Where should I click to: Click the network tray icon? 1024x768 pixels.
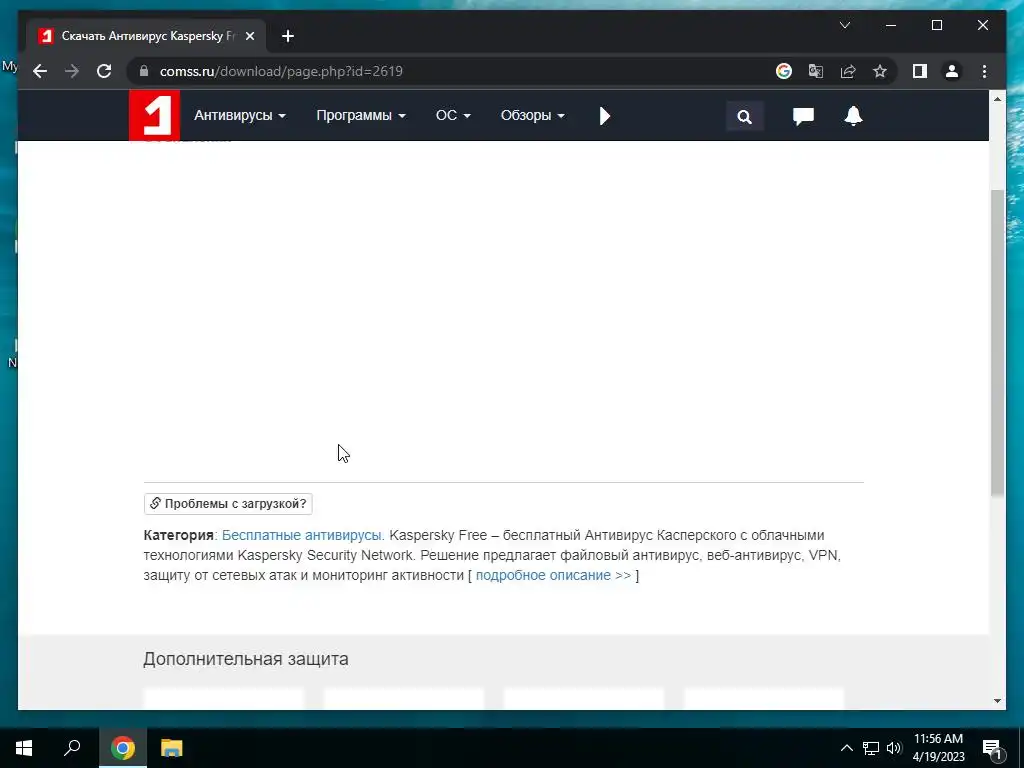(x=871, y=748)
